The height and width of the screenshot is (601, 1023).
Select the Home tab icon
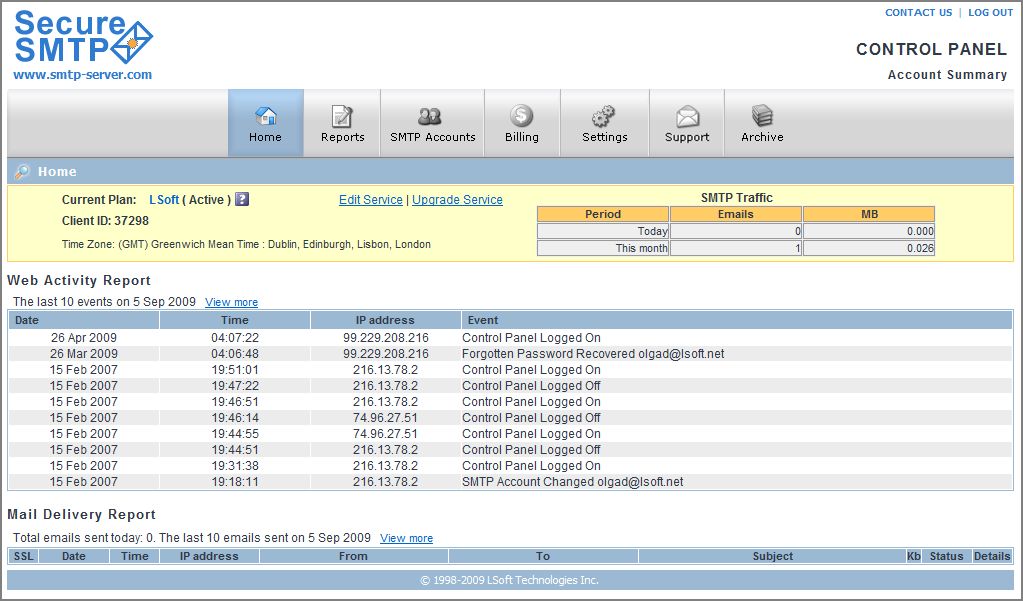265,113
